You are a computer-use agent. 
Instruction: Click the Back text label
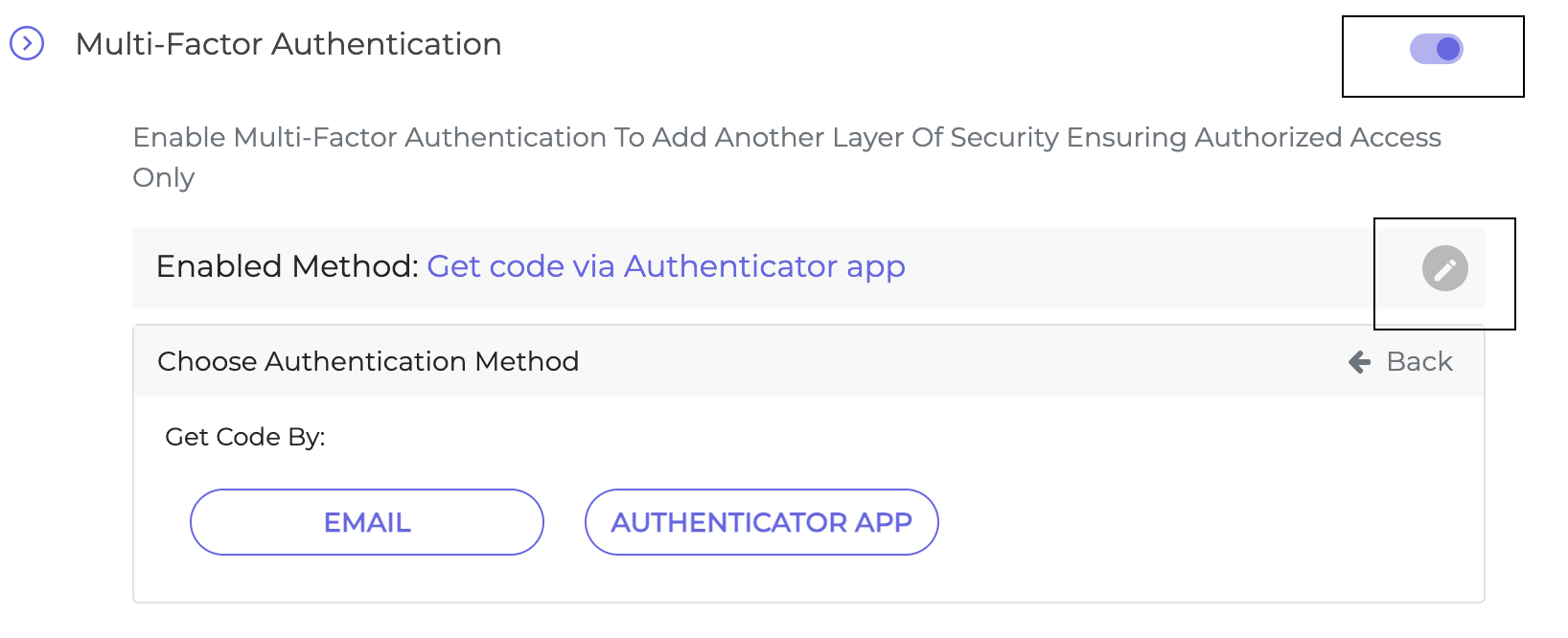pyautogui.click(x=1419, y=361)
